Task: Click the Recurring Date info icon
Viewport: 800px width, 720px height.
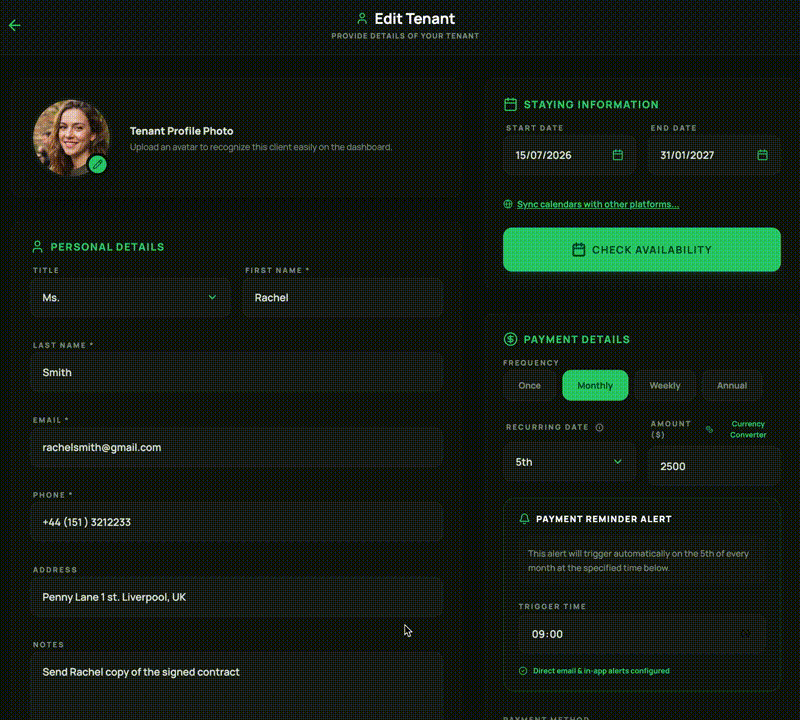Action: pos(599,428)
